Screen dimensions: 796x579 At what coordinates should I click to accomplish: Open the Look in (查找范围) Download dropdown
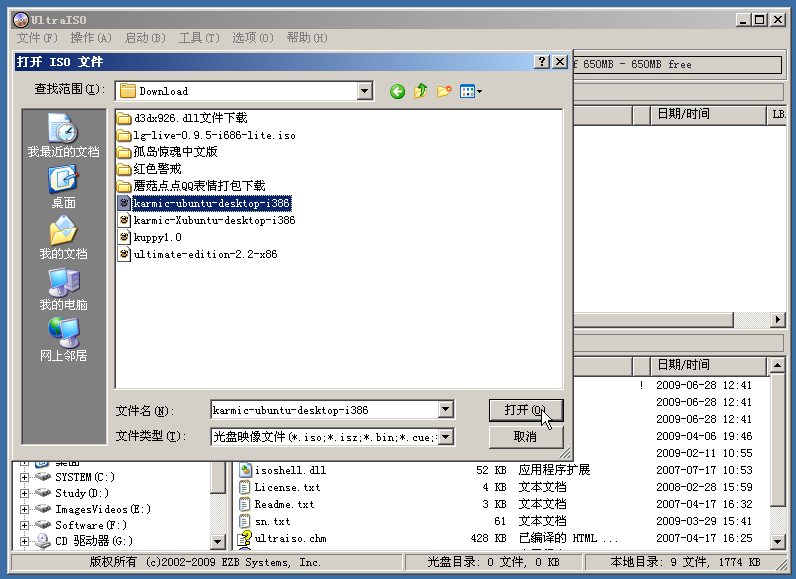tap(364, 91)
